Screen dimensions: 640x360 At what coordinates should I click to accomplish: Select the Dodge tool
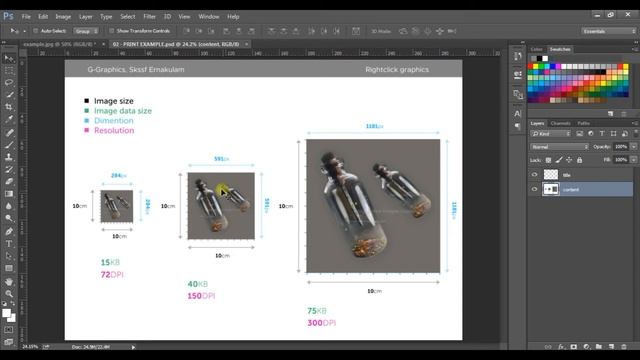[x=9, y=218]
